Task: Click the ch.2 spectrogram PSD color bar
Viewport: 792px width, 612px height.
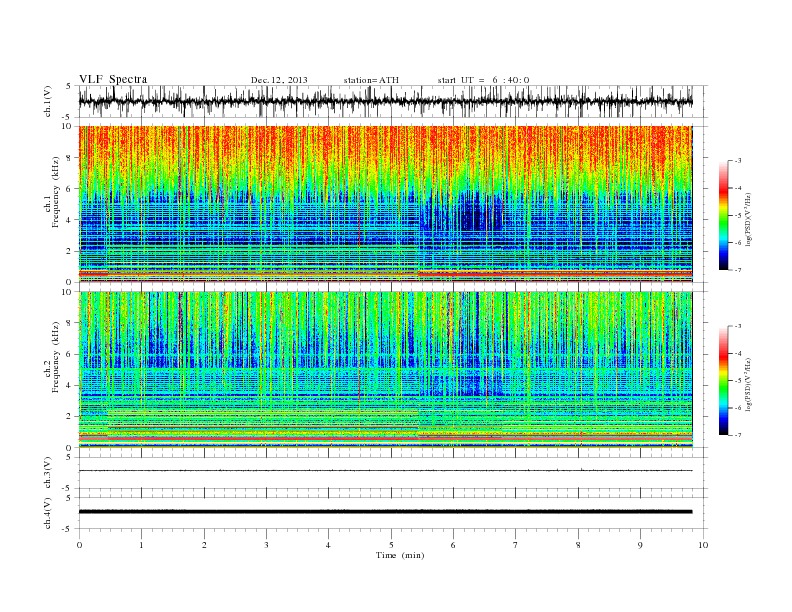Action: coord(723,381)
